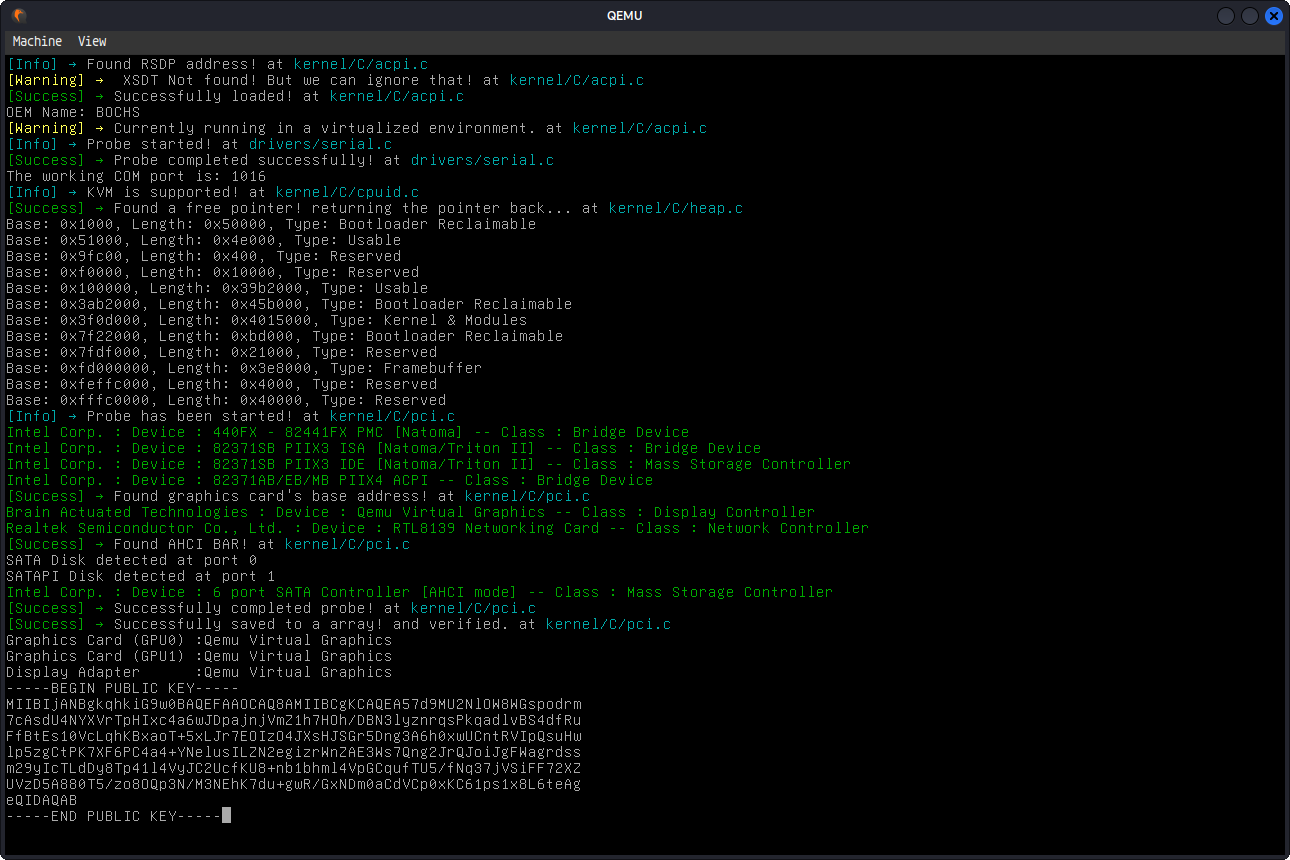
Task: Click 'SATAPI Disk detected at port 1'
Action: point(141,576)
